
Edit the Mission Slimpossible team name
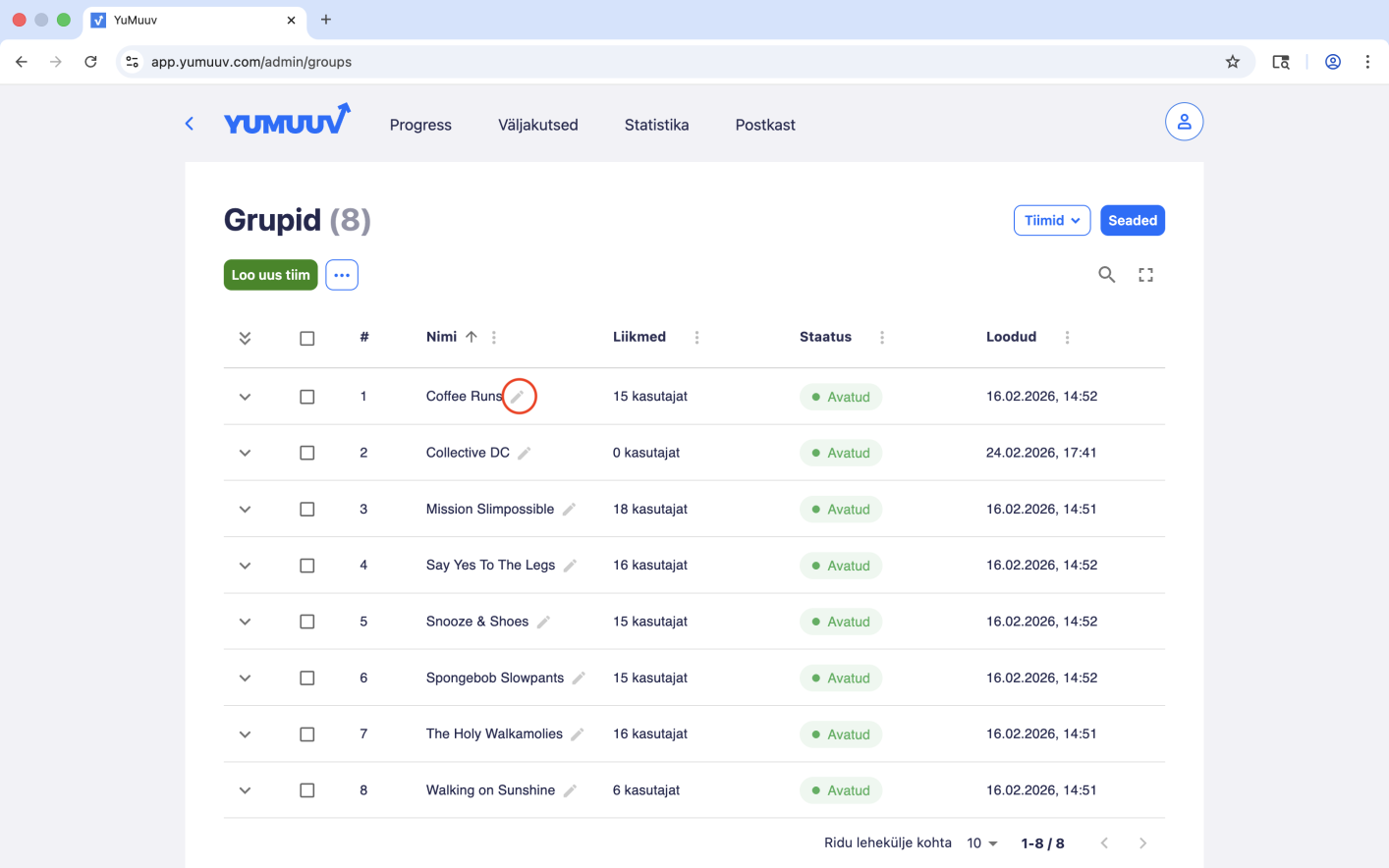point(569,510)
